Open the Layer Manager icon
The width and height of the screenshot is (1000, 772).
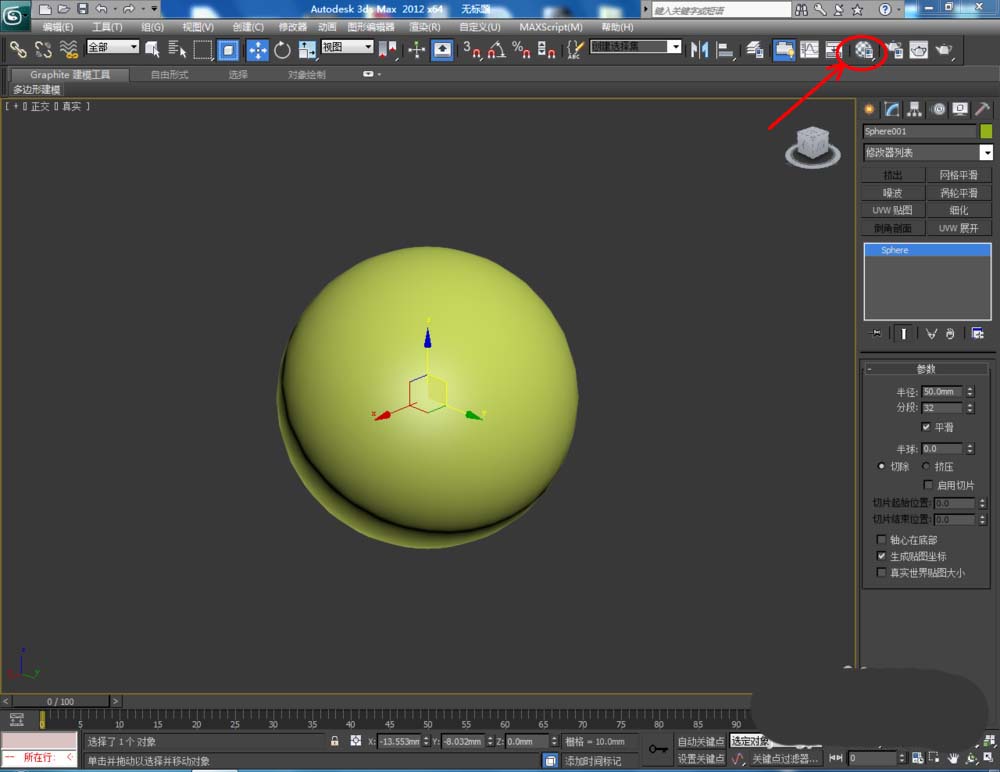(754, 49)
